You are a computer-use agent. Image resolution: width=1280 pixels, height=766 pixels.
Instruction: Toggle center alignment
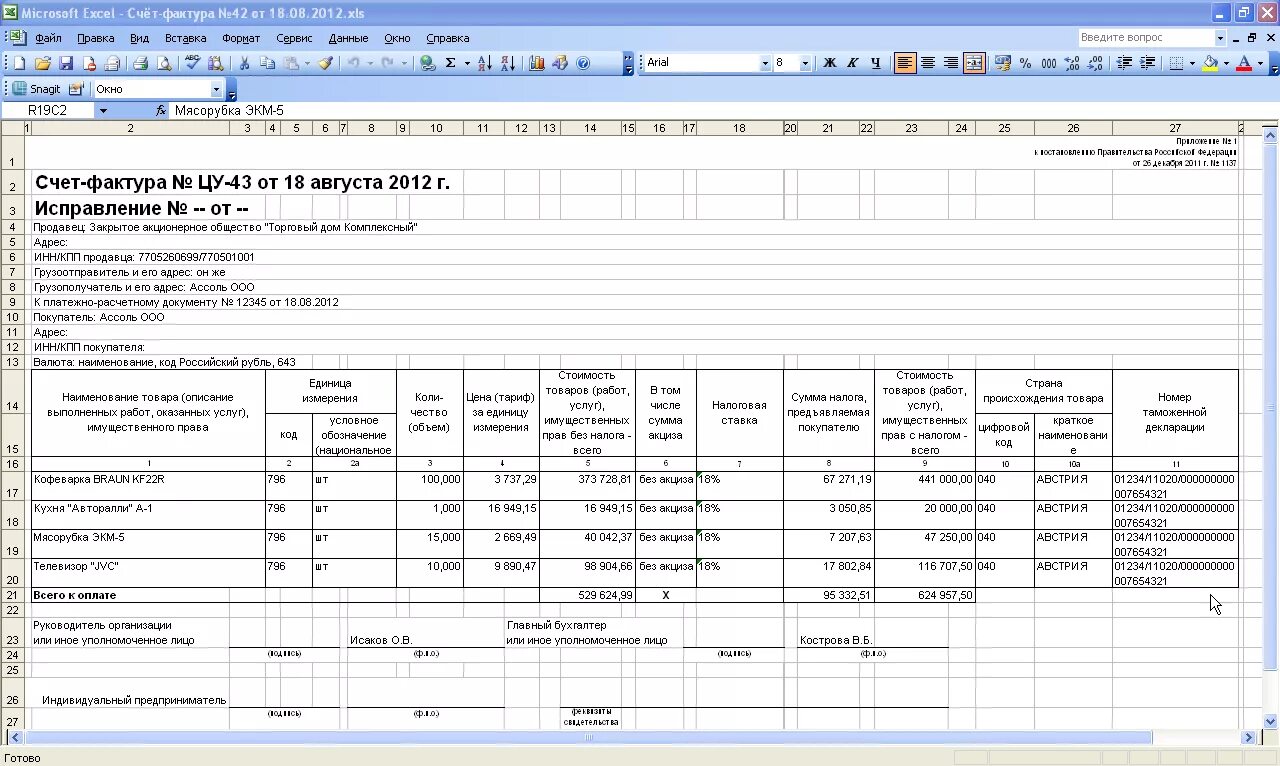(928, 63)
